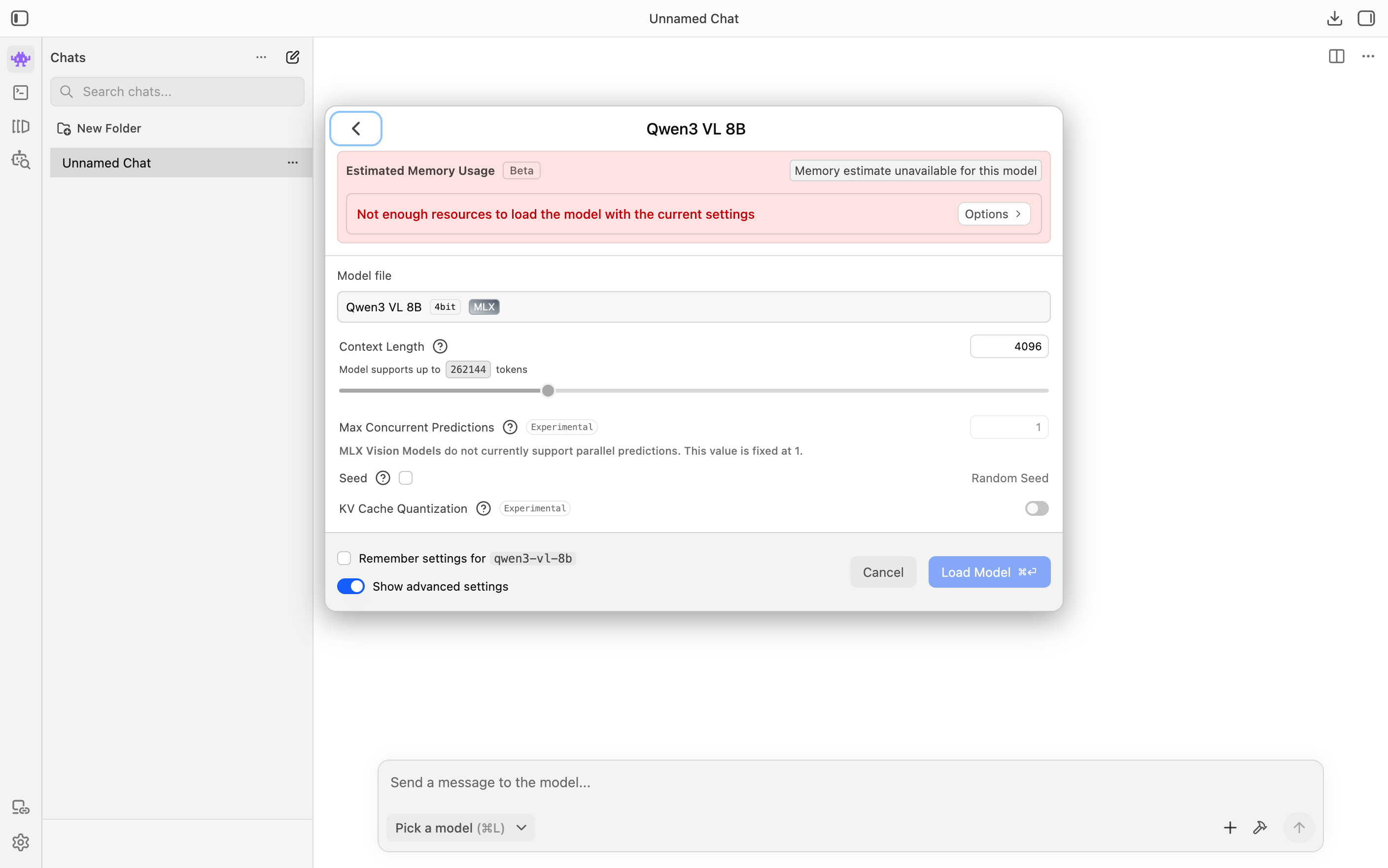Image resolution: width=1388 pixels, height=868 pixels.
Task: Open the Developer terminal sidebar icon
Action: (21, 93)
